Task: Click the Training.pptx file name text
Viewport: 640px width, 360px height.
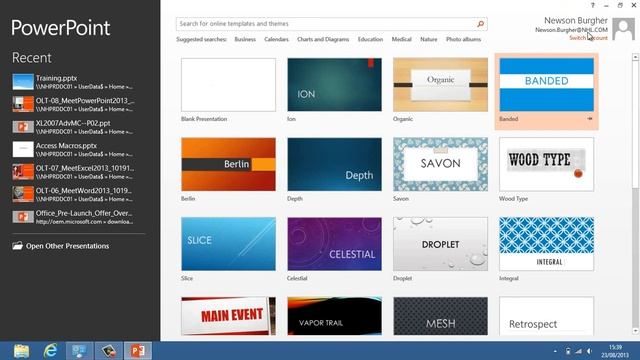Action: pyautogui.click(x=56, y=78)
